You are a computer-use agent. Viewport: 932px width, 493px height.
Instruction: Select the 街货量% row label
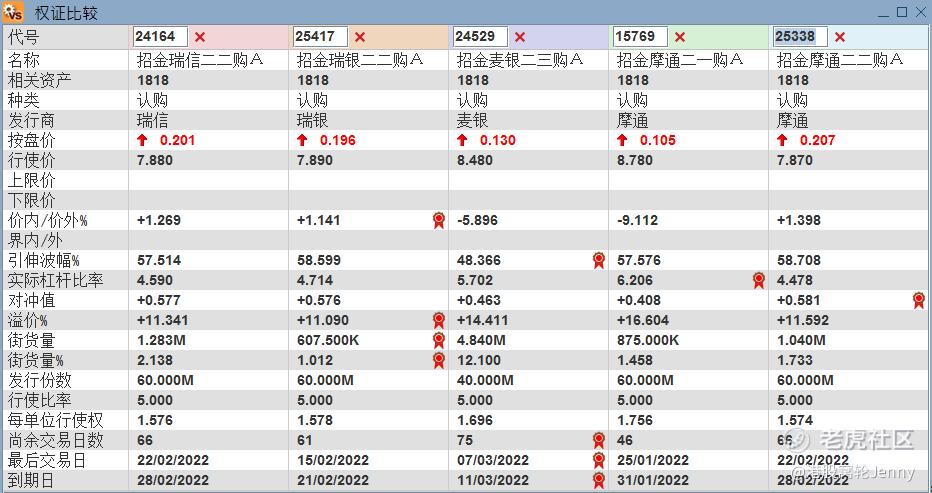point(36,360)
